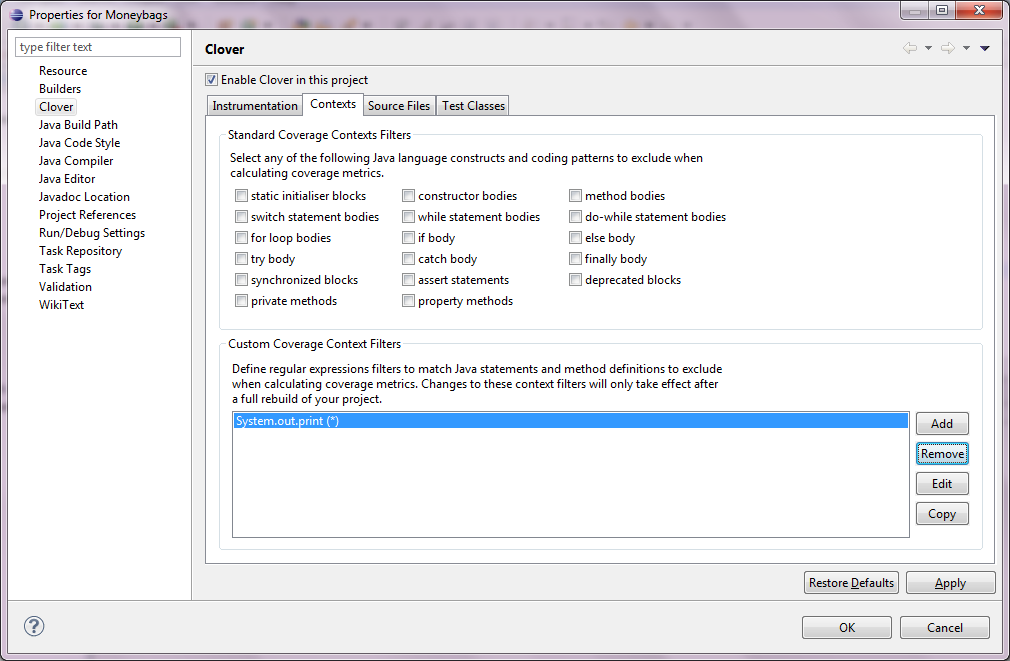
Task: Click the forward navigation arrow icon
Action: click(948, 48)
